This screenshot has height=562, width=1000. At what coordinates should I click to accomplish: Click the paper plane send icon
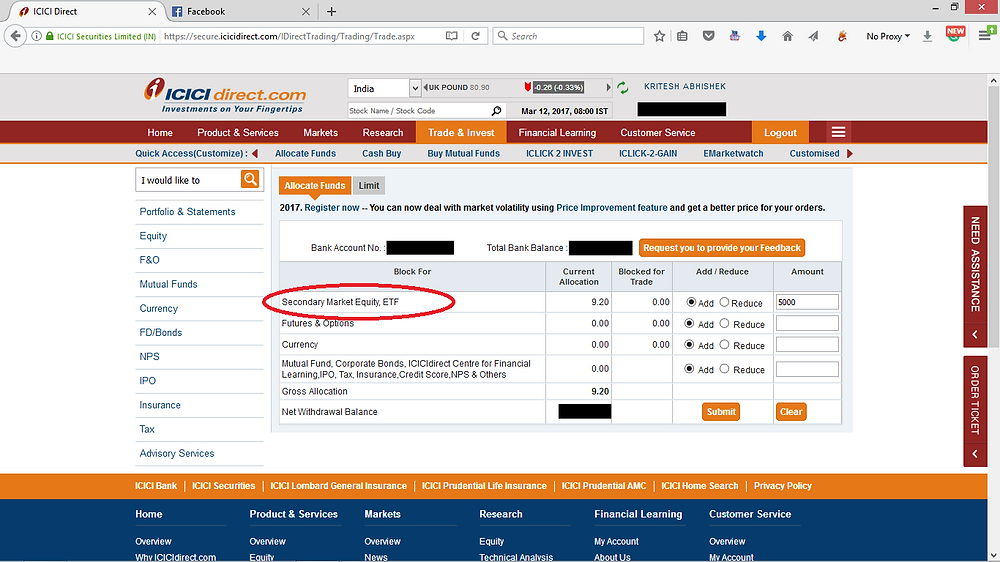coord(813,36)
